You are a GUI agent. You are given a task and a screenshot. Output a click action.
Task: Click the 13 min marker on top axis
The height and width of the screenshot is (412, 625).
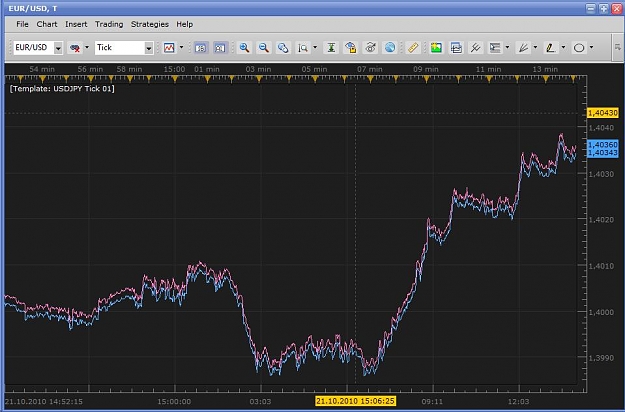click(x=545, y=69)
